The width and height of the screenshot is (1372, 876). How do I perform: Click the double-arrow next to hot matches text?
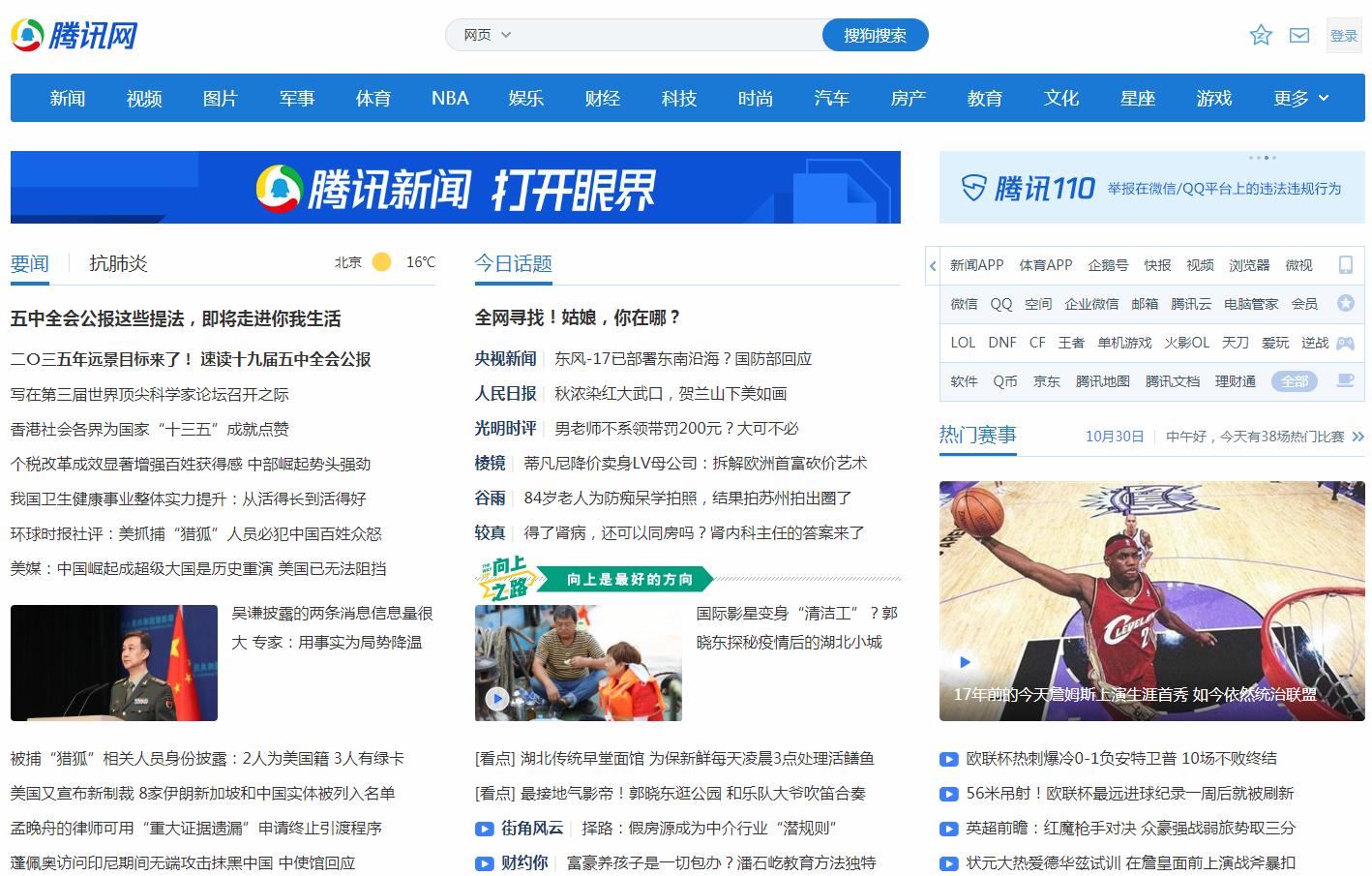pos(1357,437)
